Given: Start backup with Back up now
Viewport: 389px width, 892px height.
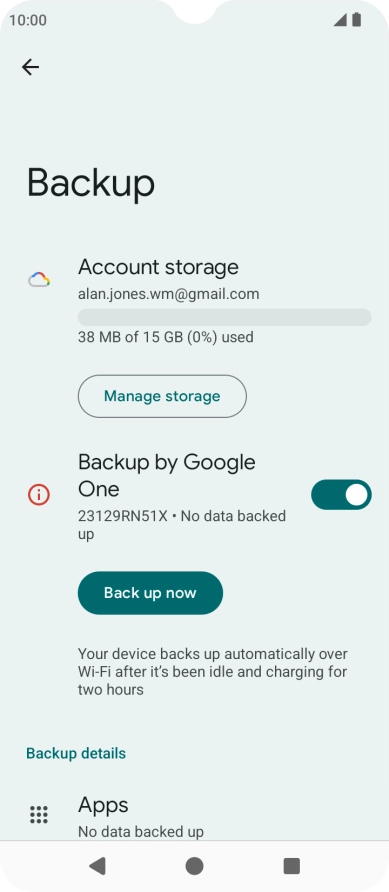Looking at the screenshot, I should tap(150, 593).
